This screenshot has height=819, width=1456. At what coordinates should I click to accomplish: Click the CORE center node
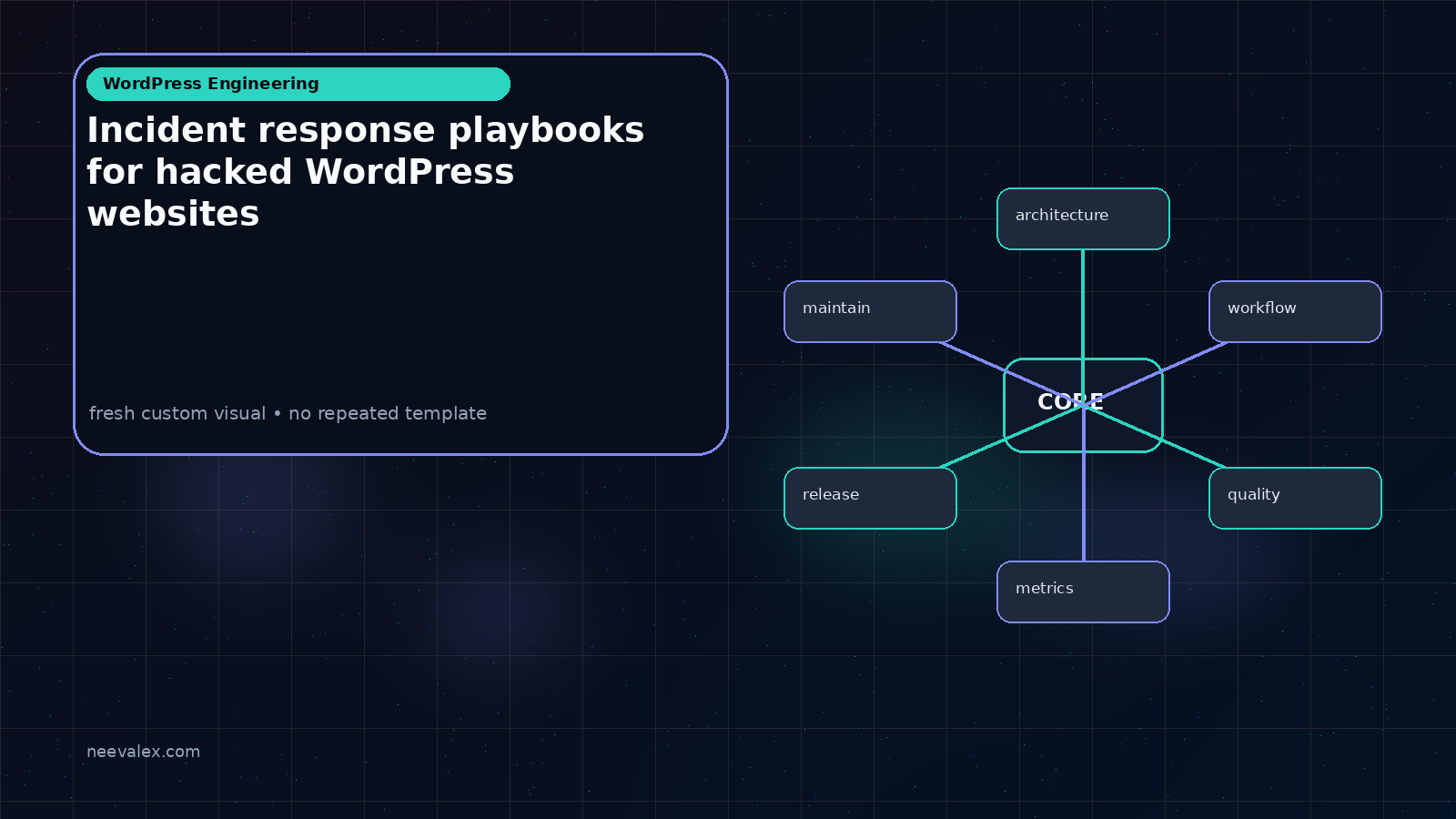click(x=1083, y=405)
